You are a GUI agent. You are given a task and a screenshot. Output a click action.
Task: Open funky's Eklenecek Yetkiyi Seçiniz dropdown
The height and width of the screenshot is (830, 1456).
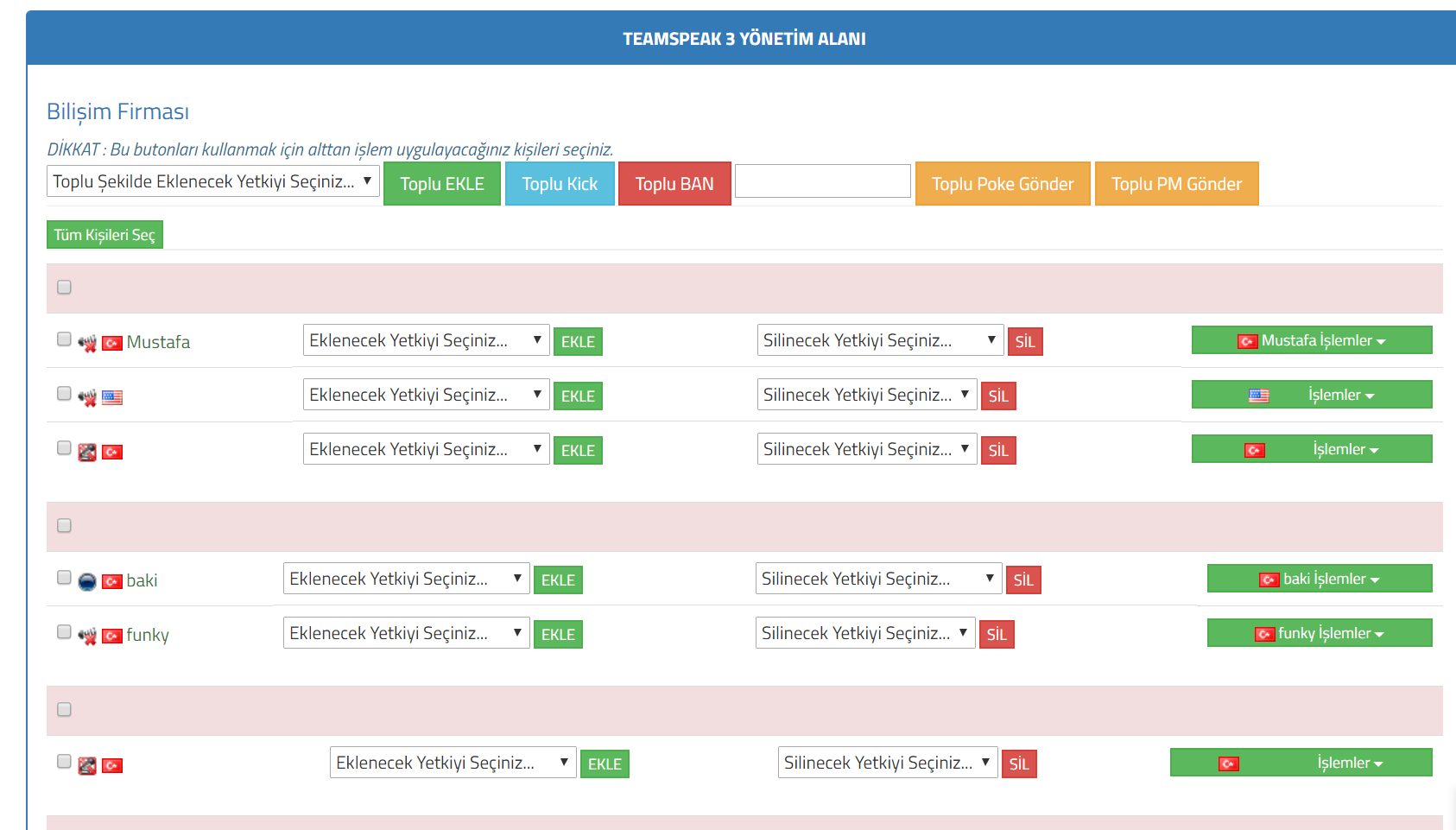[407, 633]
